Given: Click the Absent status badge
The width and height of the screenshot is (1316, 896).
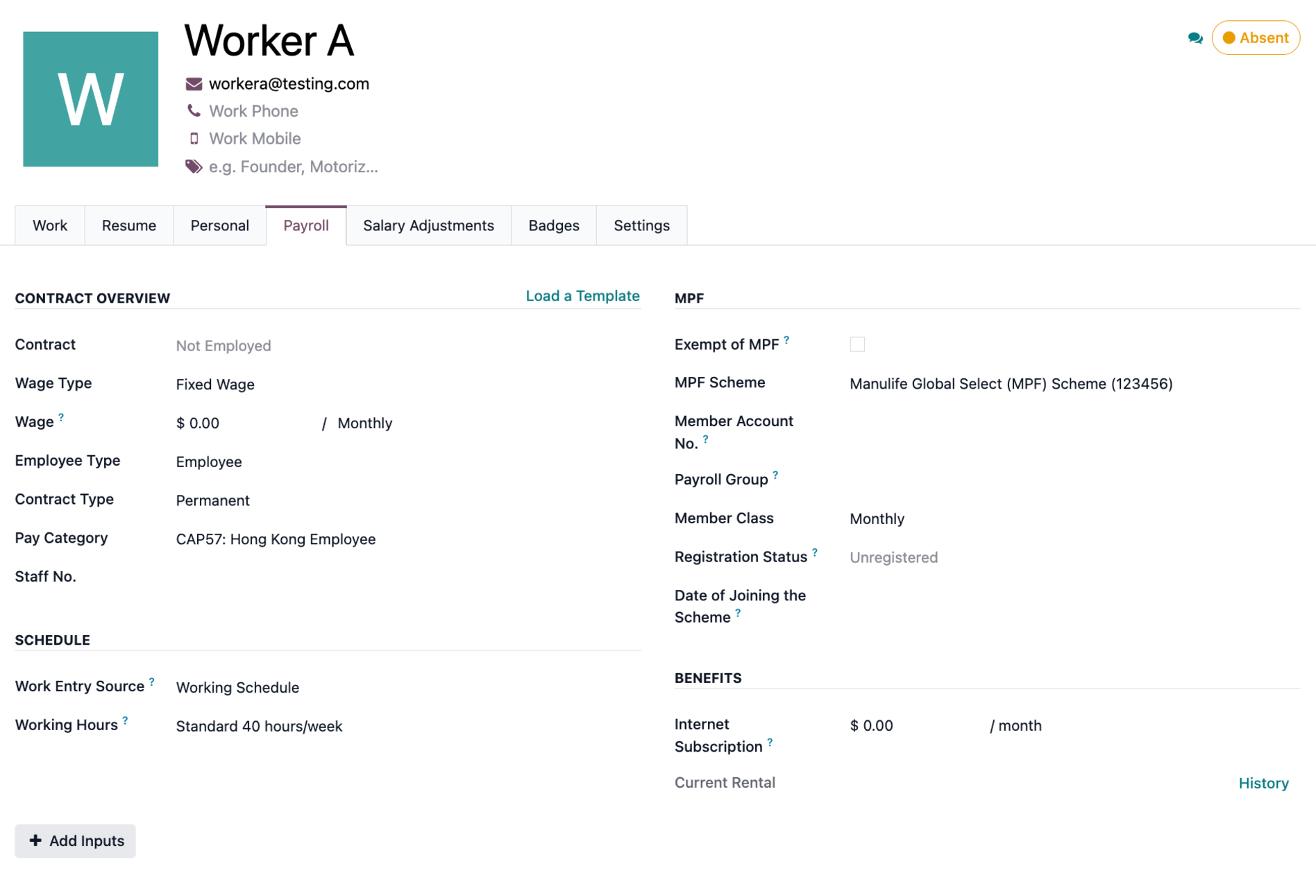Looking at the screenshot, I should tap(1256, 37).
